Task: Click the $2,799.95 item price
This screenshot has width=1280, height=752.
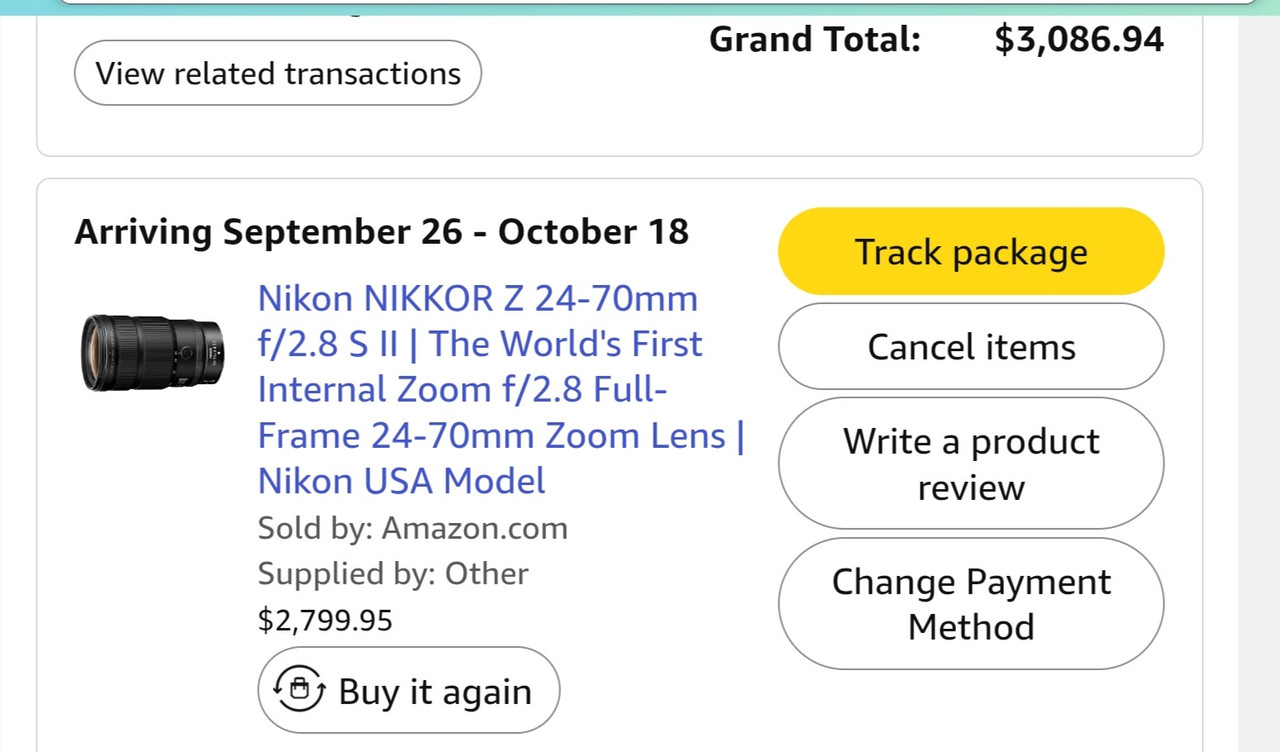Action: click(x=325, y=620)
